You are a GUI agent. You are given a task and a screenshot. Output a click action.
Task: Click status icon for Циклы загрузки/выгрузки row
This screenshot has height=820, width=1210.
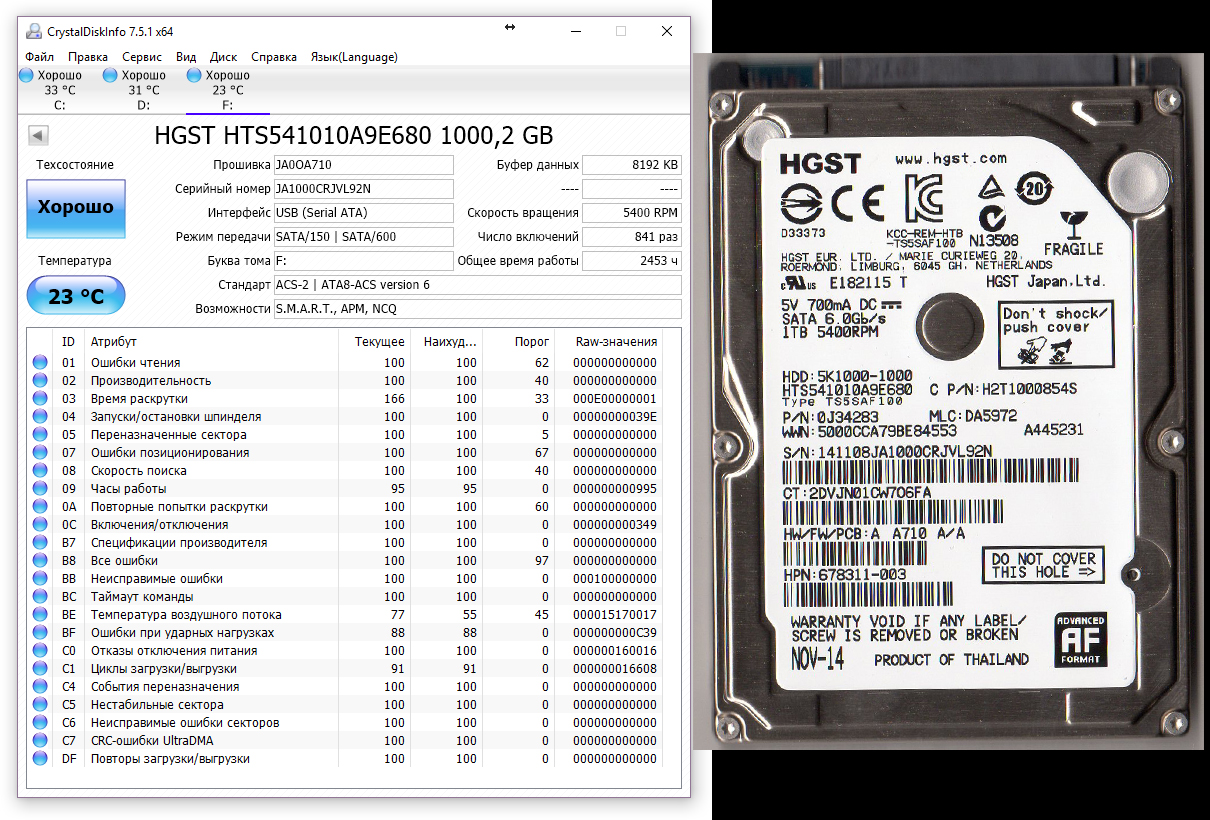(x=40, y=669)
